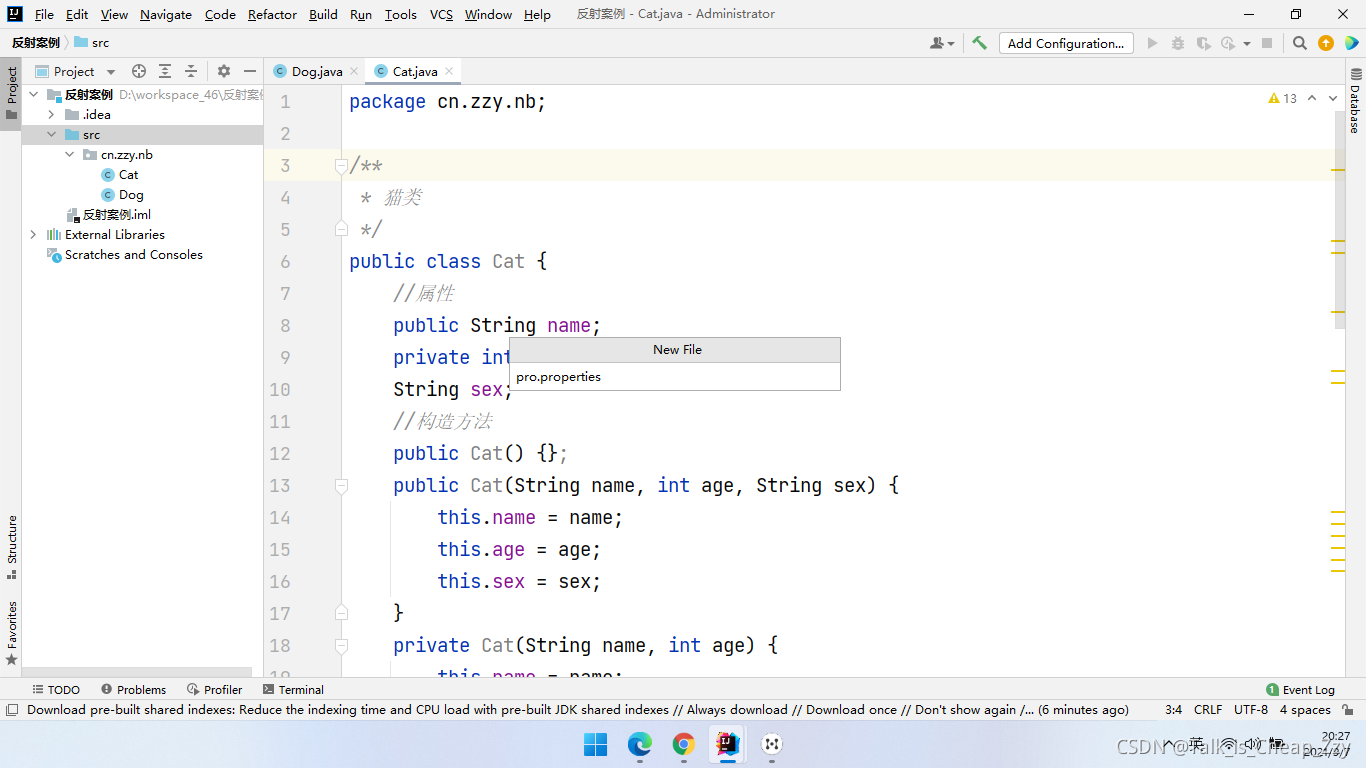The image size is (1366, 768).
Task: Close the Cat.java tab
Action: point(449,71)
